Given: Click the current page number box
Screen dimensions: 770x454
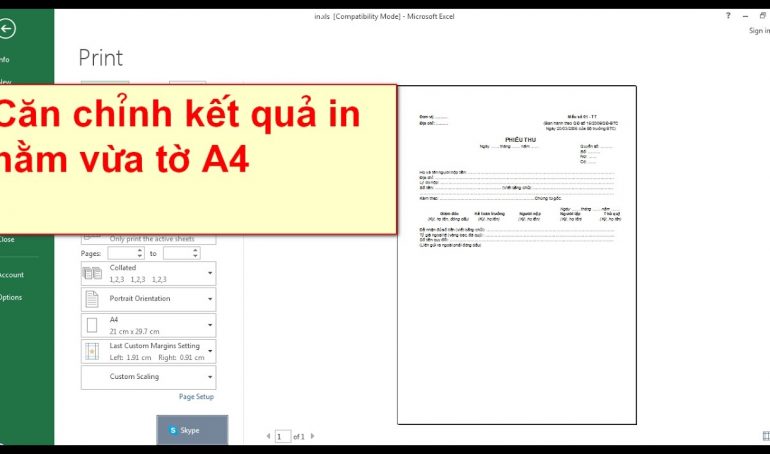Looking at the screenshot, I should pos(283,436).
